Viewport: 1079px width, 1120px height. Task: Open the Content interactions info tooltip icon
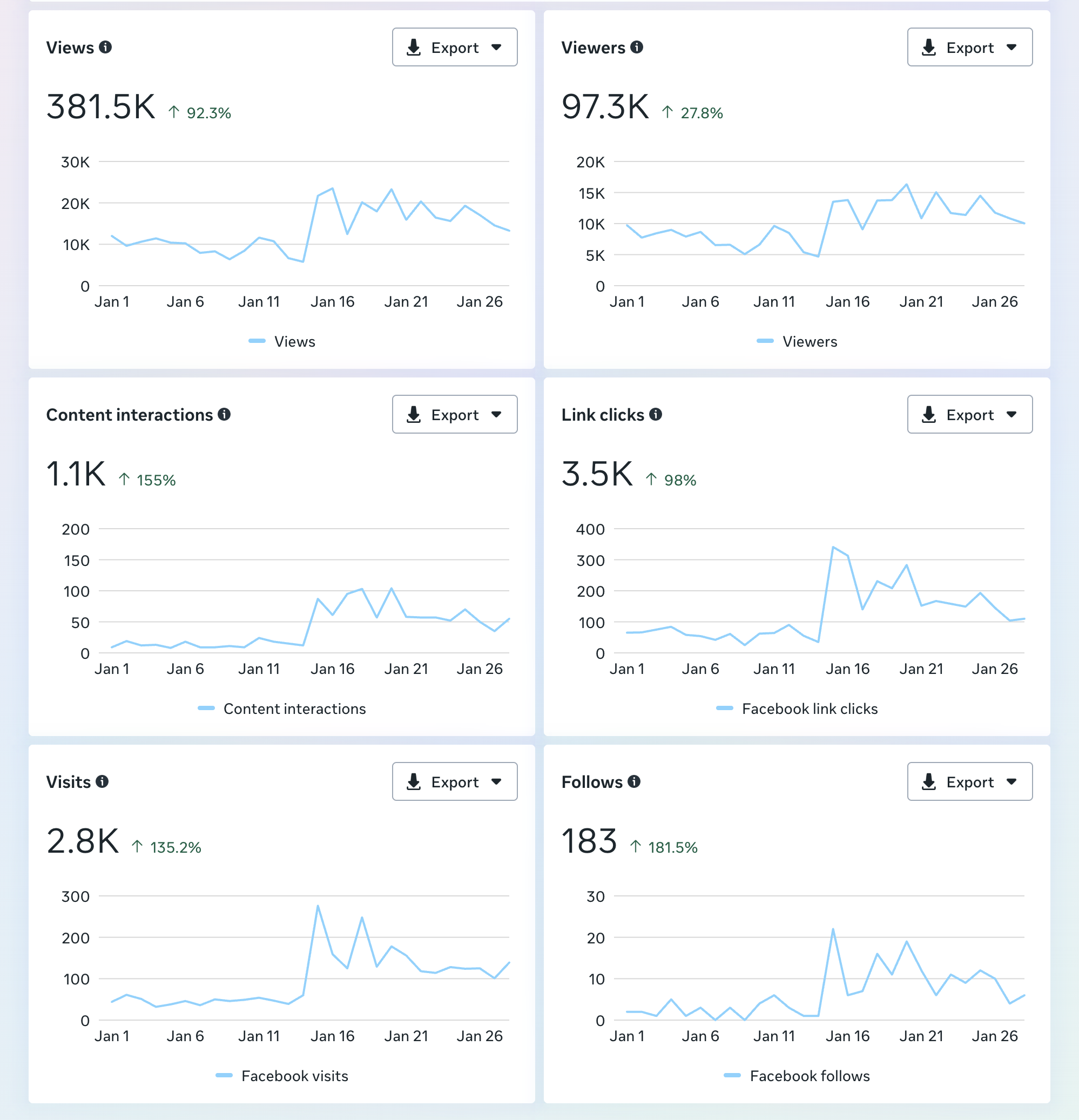coord(224,414)
